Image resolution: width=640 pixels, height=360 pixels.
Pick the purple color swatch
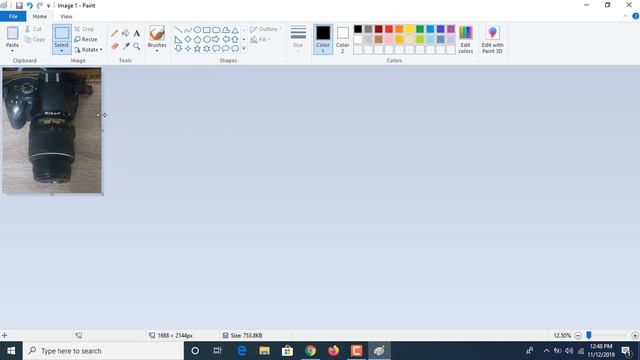pyautogui.click(x=451, y=29)
